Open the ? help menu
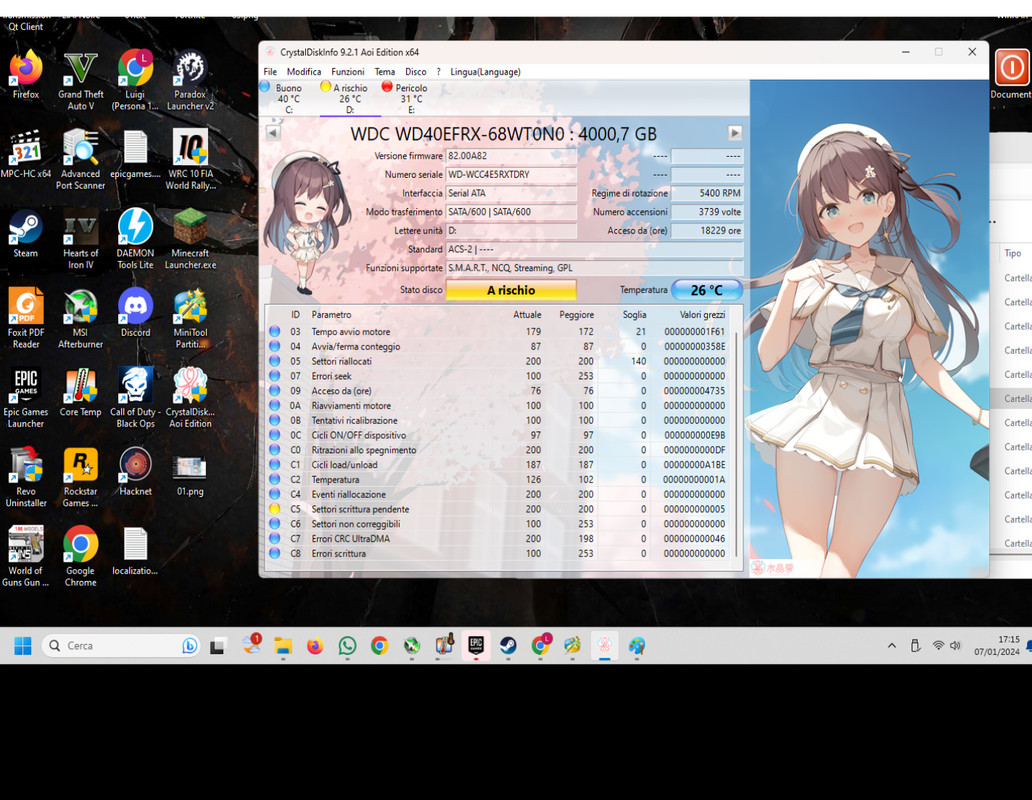1032x800 pixels. (x=438, y=72)
